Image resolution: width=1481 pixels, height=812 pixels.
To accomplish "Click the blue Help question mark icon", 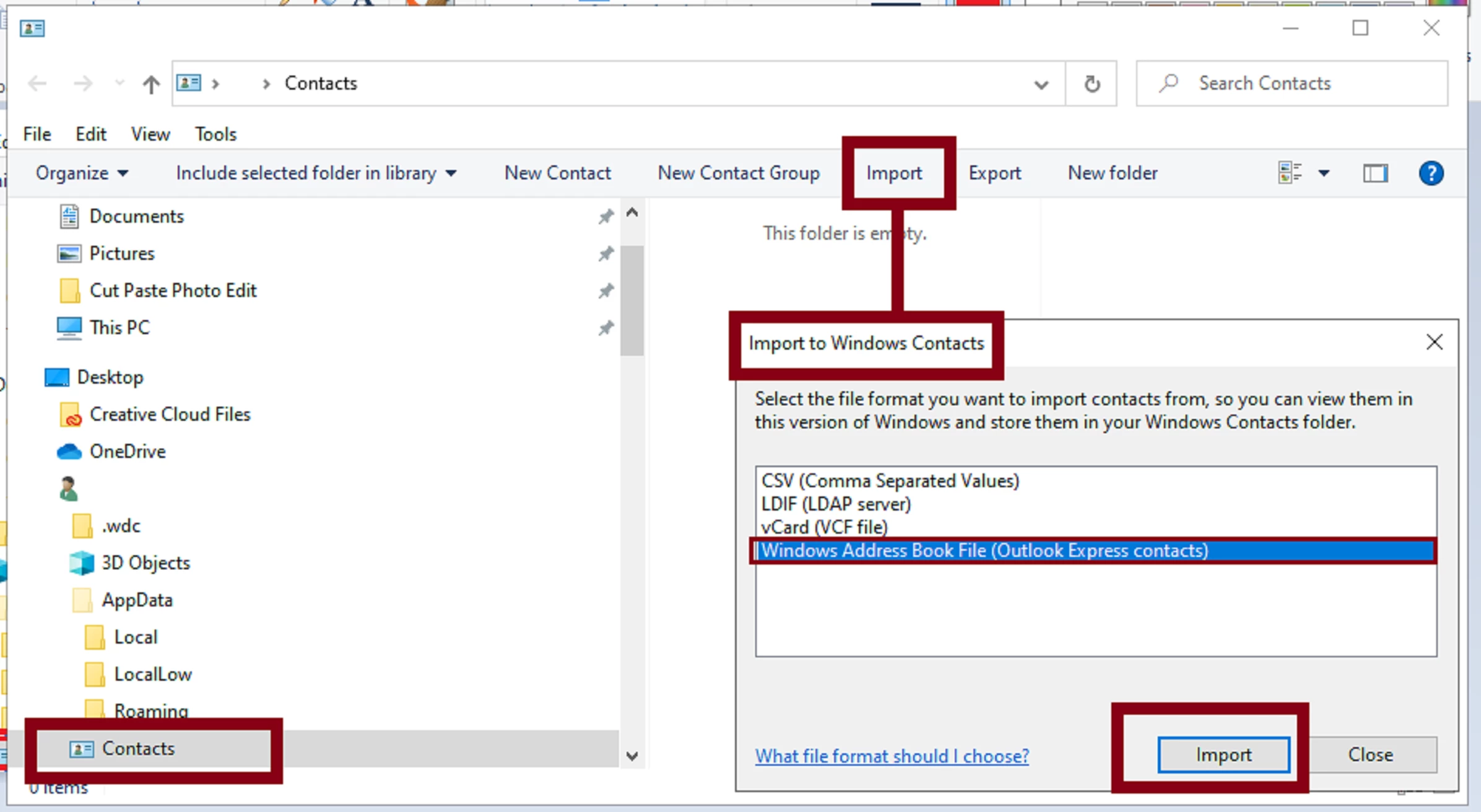I will (1431, 173).
